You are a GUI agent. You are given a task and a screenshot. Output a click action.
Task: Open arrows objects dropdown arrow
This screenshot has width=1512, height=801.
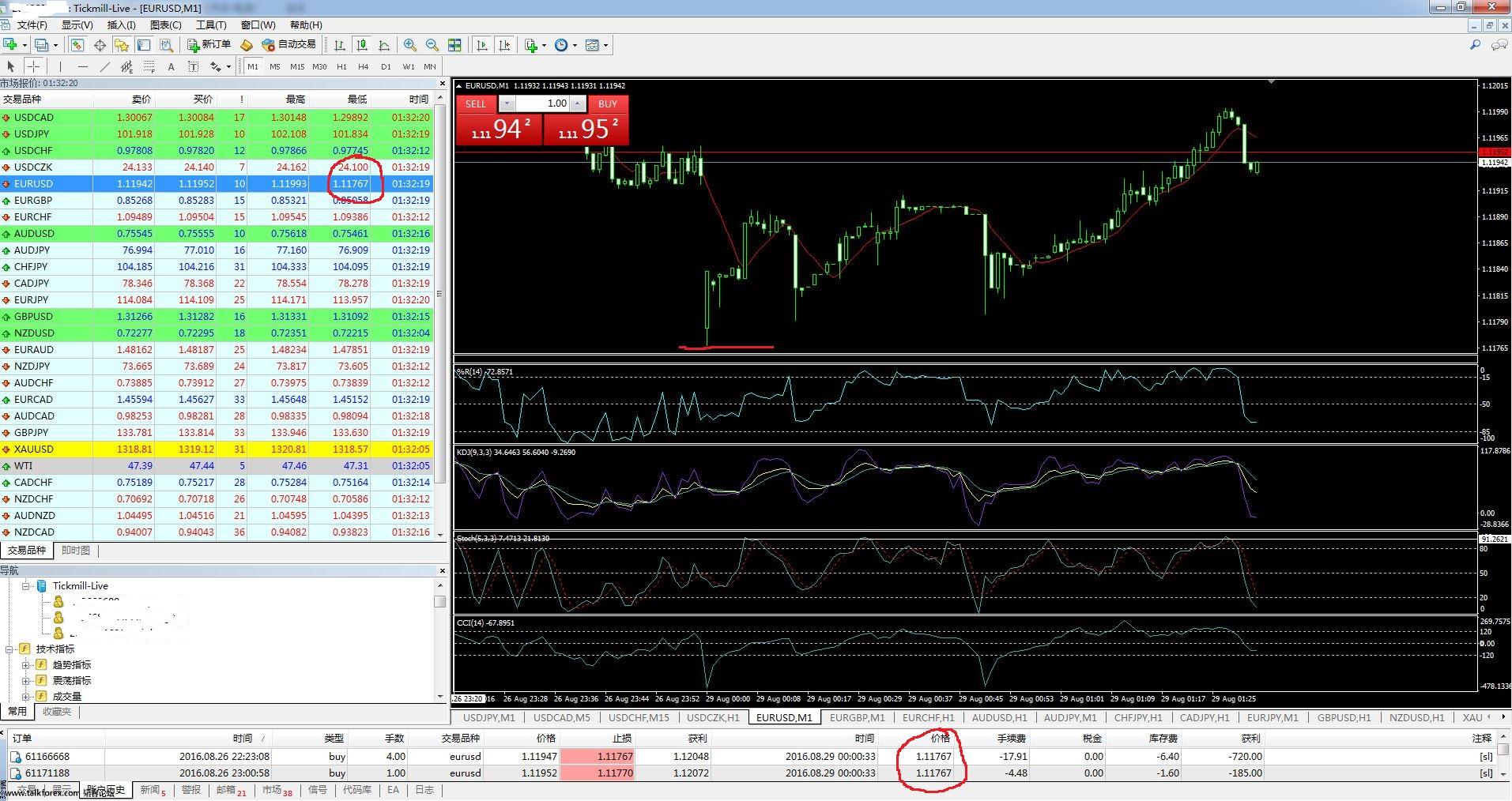click(x=228, y=66)
